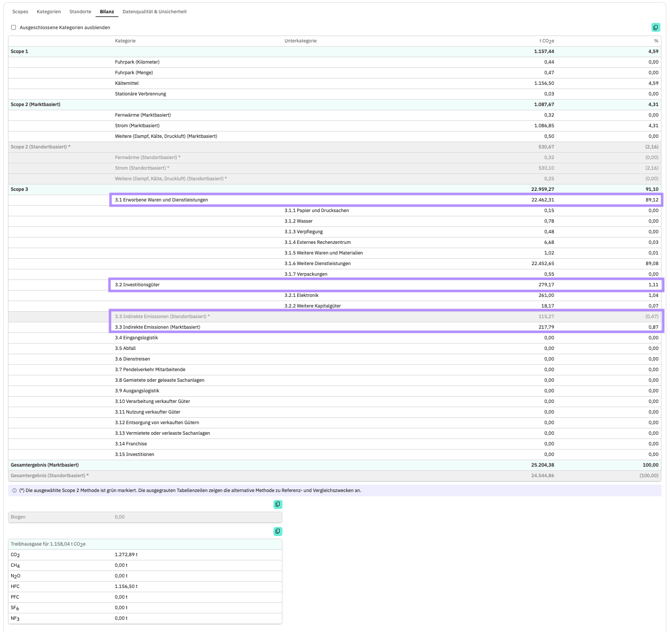This screenshot has width=670, height=632.
Task: Open Datenqualität & Unsicherheit tab
Action: click(155, 12)
